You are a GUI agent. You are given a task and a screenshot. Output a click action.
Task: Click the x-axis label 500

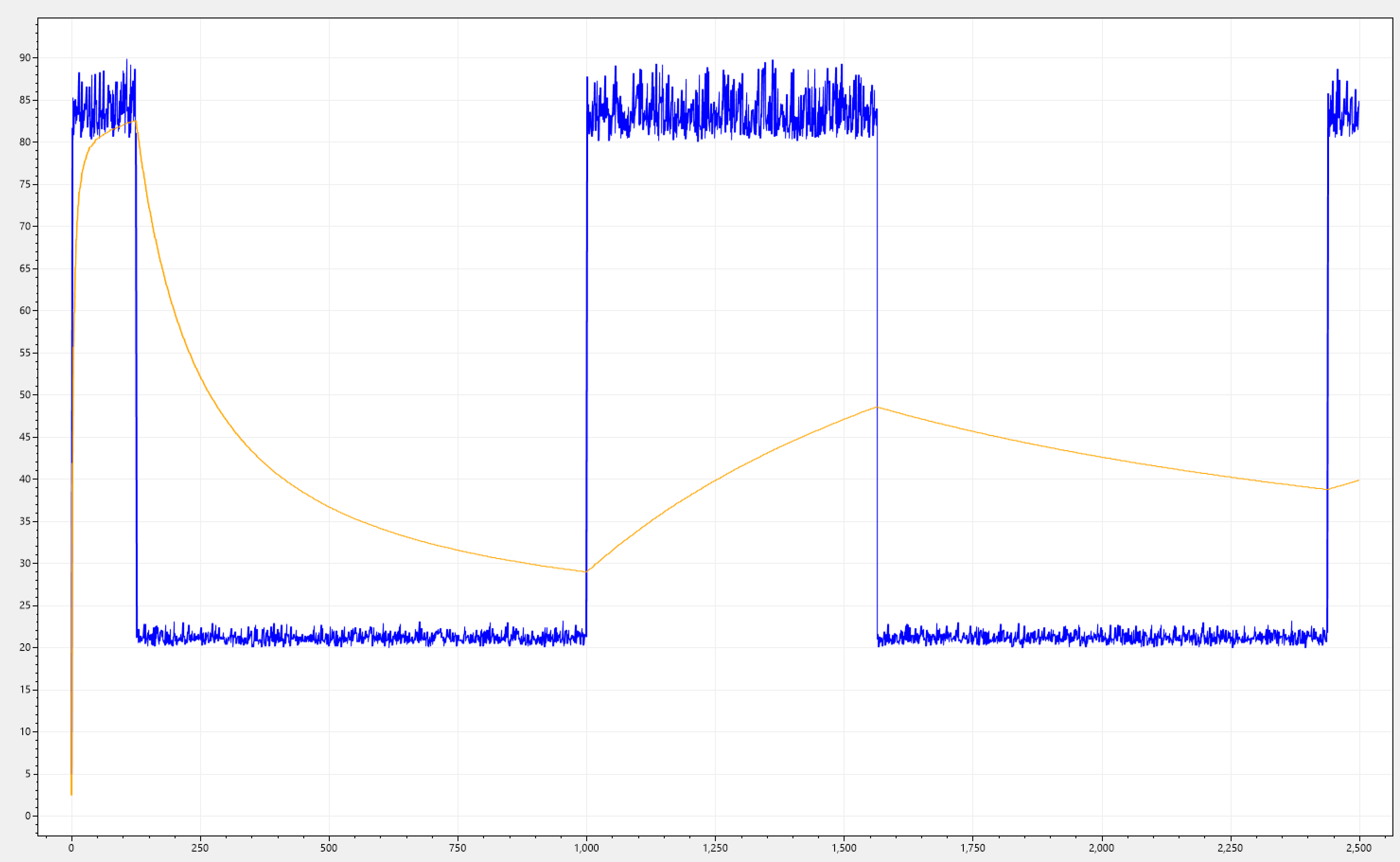(329, 848)
